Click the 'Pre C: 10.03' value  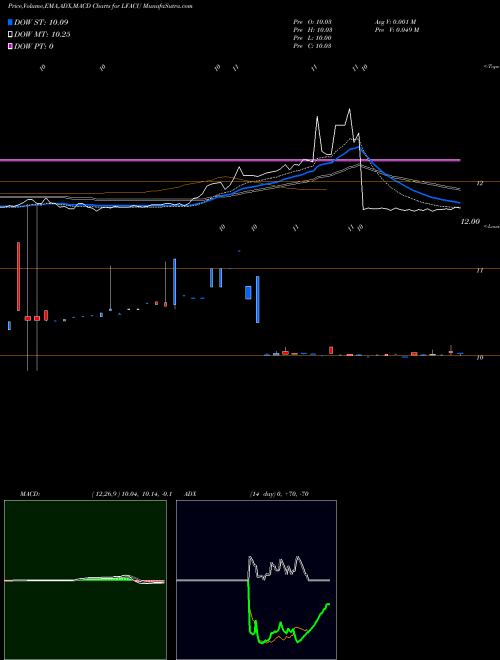tap(312, 46)
